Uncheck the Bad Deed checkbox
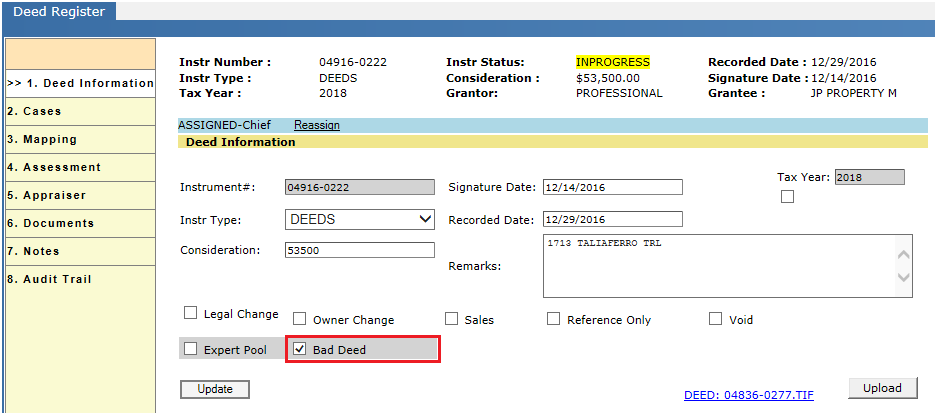Viewport: 935px width, 413px height. pos(299,349)
